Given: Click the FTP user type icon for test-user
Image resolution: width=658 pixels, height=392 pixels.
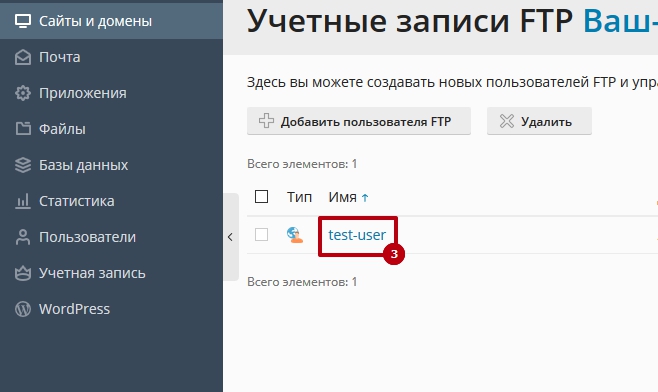Looking at the screenshot, I should click(x=295, y=235).
